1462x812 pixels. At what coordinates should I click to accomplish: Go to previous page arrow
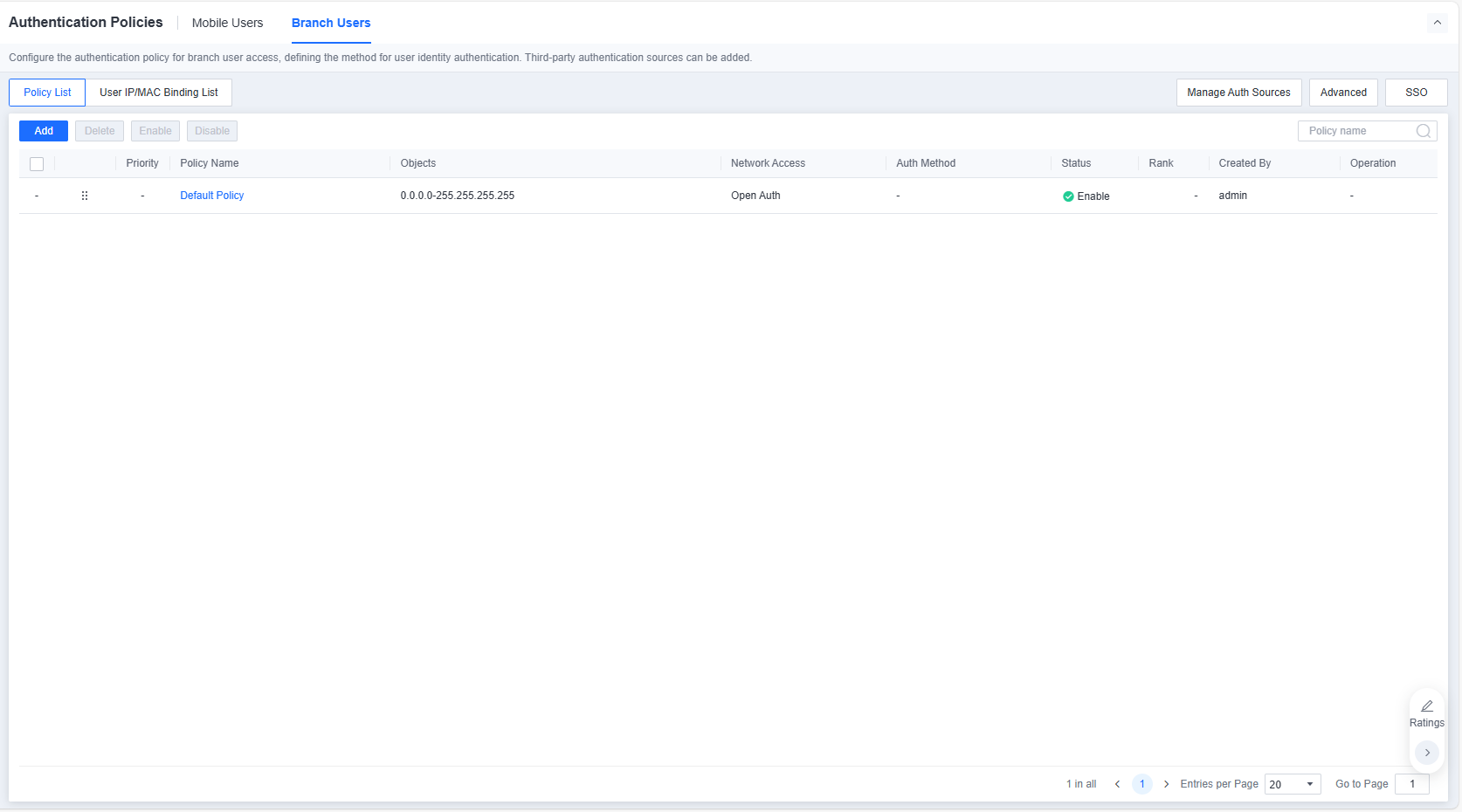click(x=1117, y=784)
